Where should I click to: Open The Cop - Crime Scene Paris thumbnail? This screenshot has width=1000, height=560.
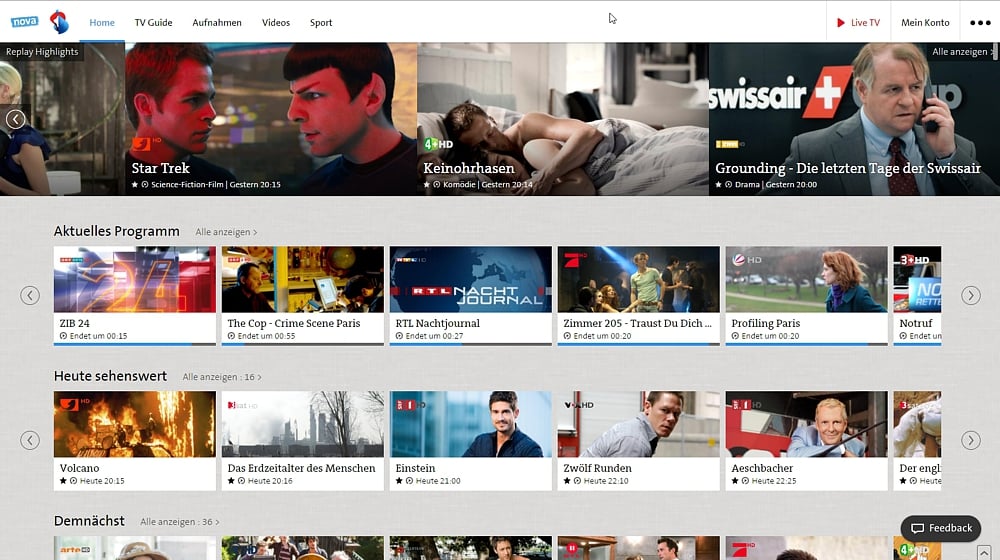click(x=303, y=279)
